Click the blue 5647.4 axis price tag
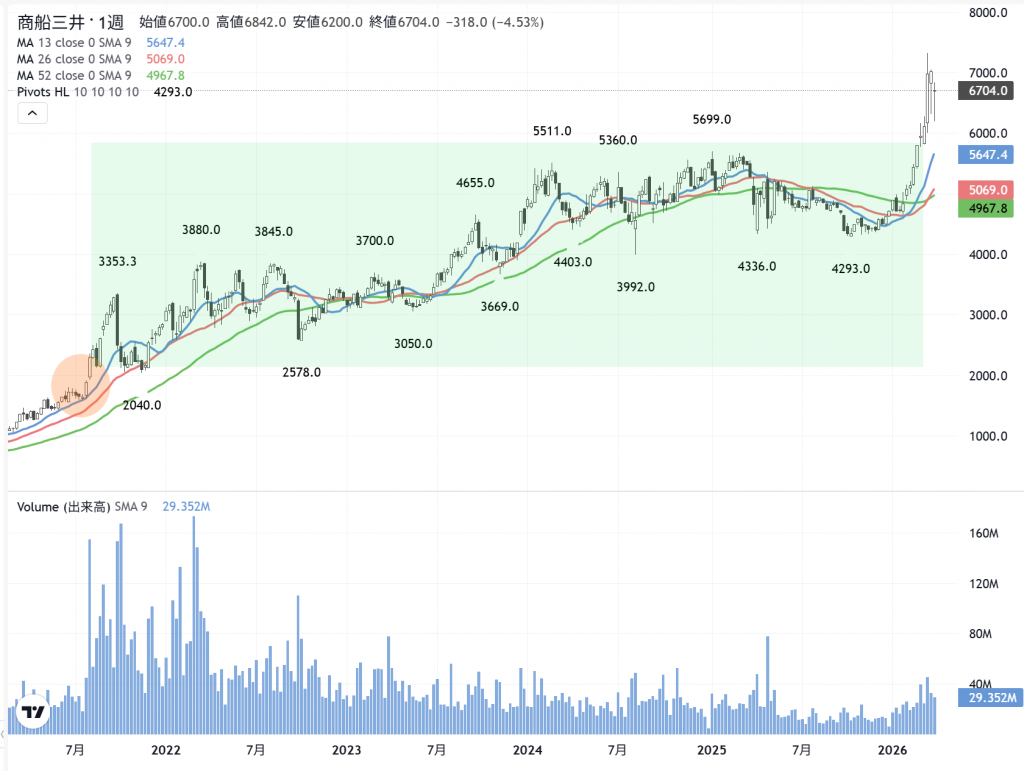 (985, 155)
